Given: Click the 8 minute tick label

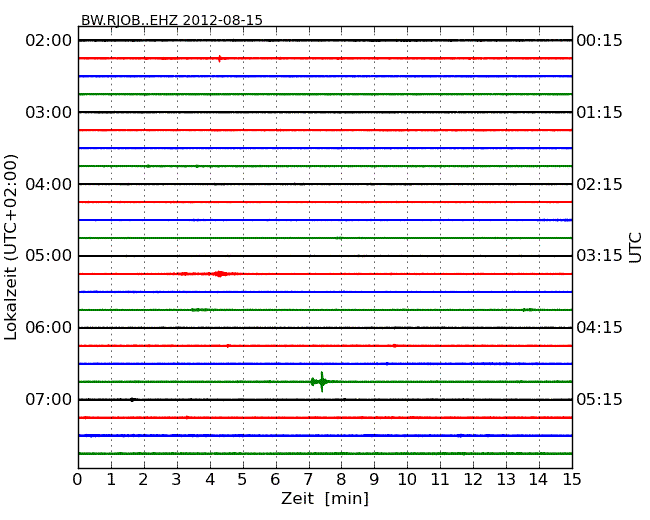Looking at the screenshot, I should 341,480.
